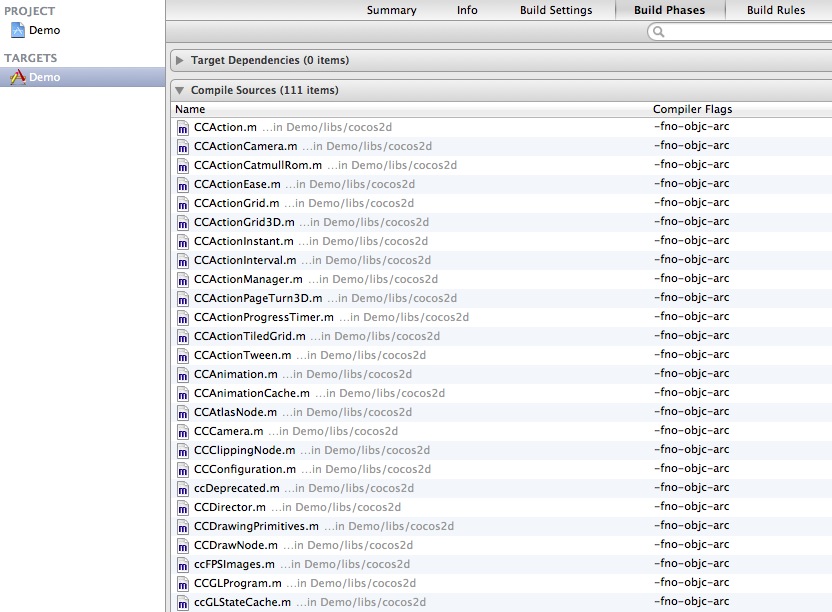Click the CCActionTiledGrid.m file icon

point(183,337)
